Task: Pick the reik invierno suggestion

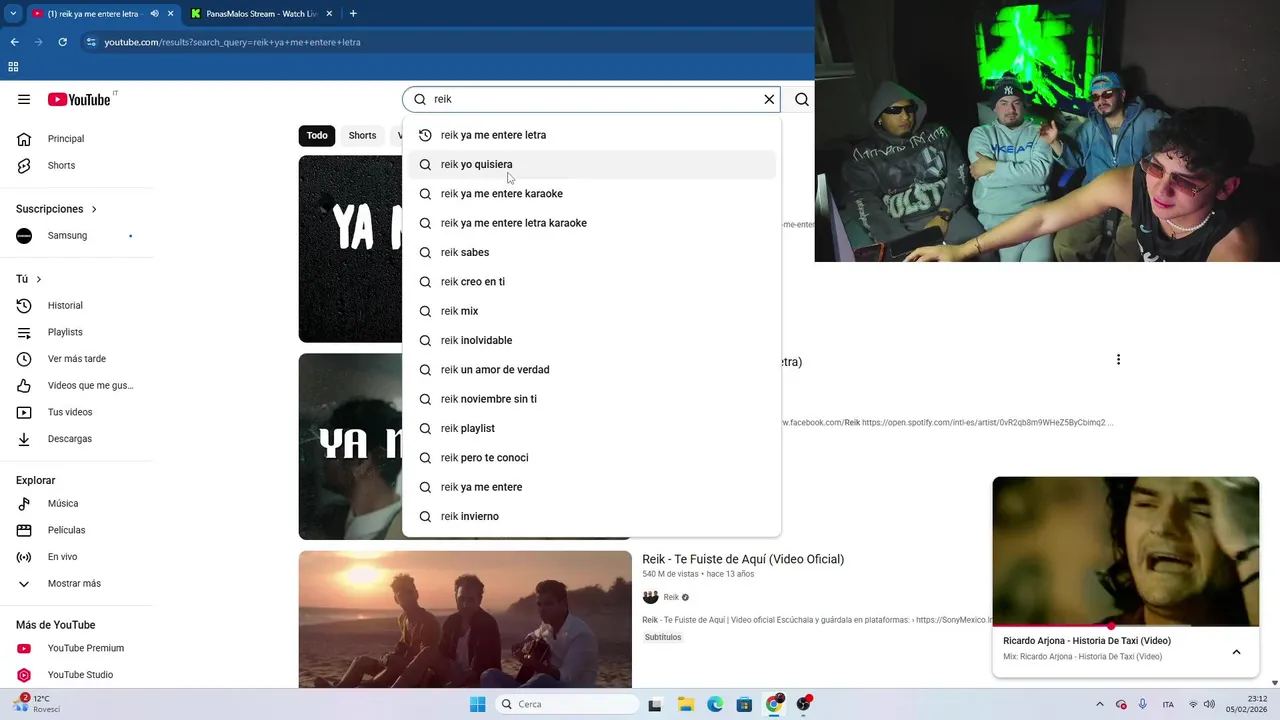Action: [x=591, y=516]
